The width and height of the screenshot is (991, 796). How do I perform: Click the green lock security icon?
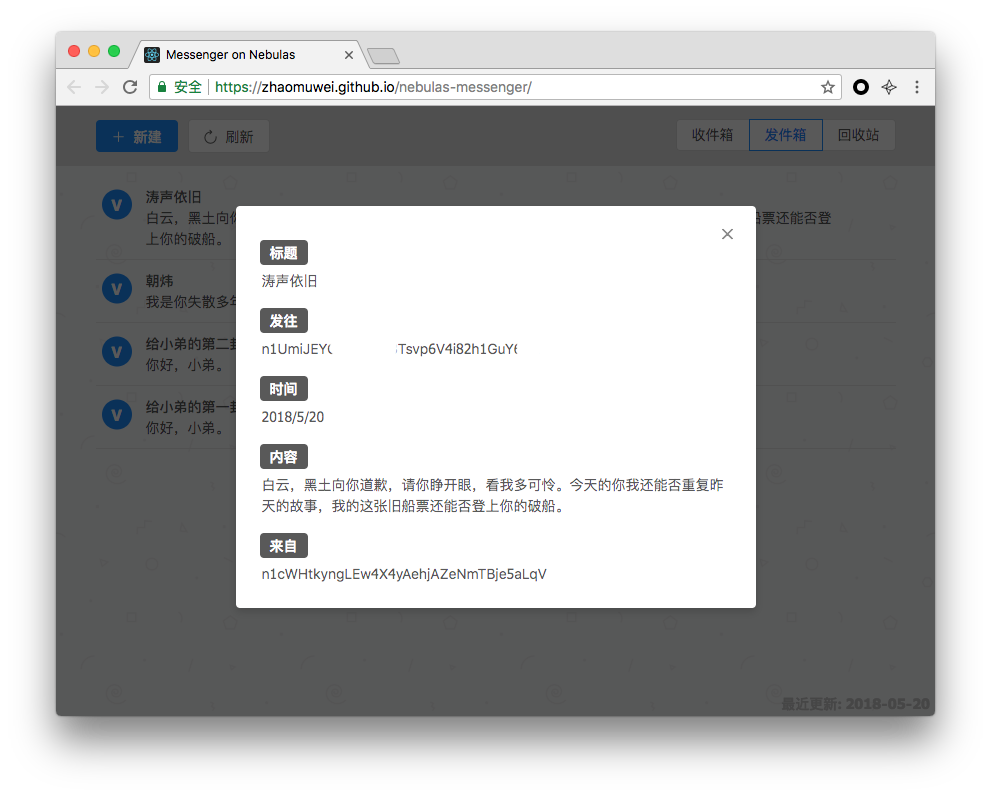pyautogui.click(x=162, y=87)
